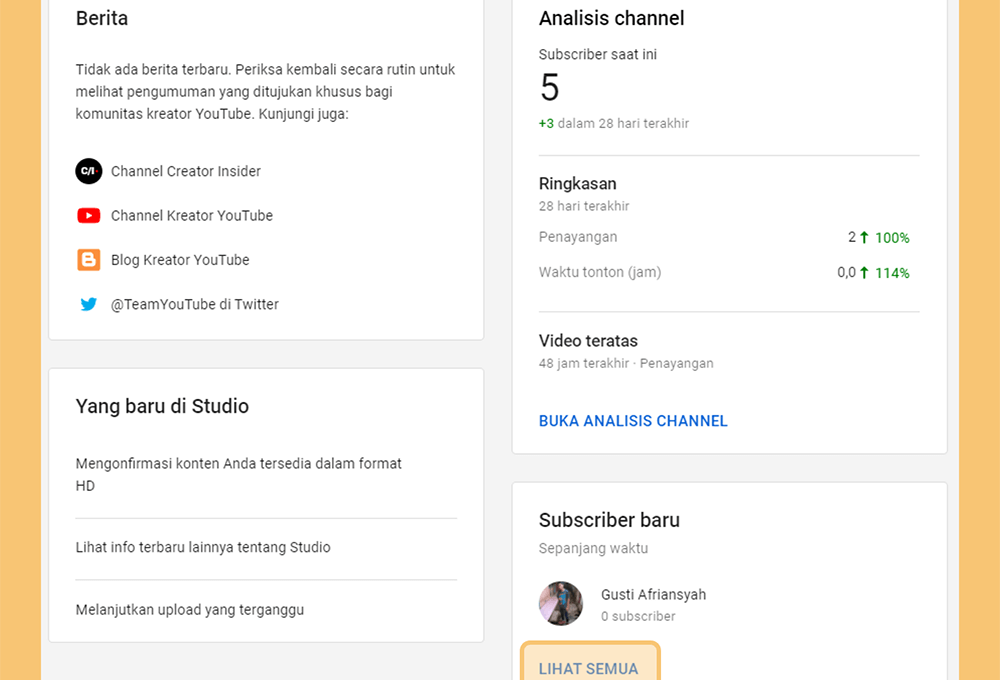
Task: Visit Blog Kreator YouTube
Action: [180, 260]
